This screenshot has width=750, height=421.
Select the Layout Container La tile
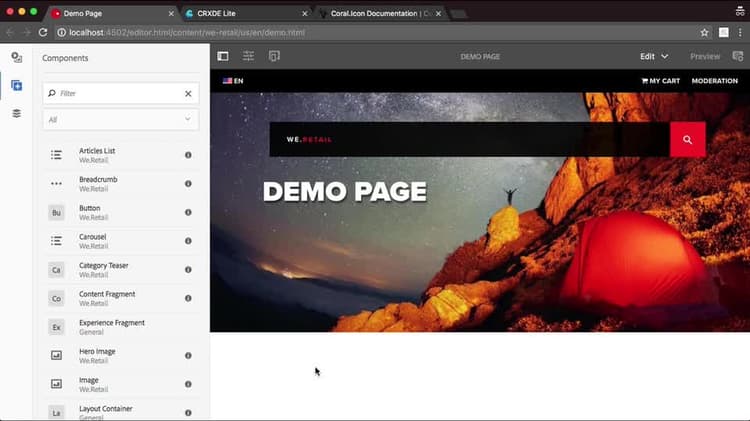click(56, 413)
